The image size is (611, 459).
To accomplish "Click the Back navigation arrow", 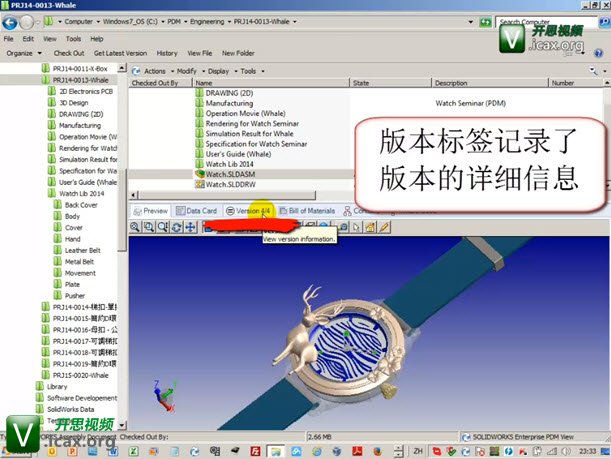I will (x=10, y=23).
